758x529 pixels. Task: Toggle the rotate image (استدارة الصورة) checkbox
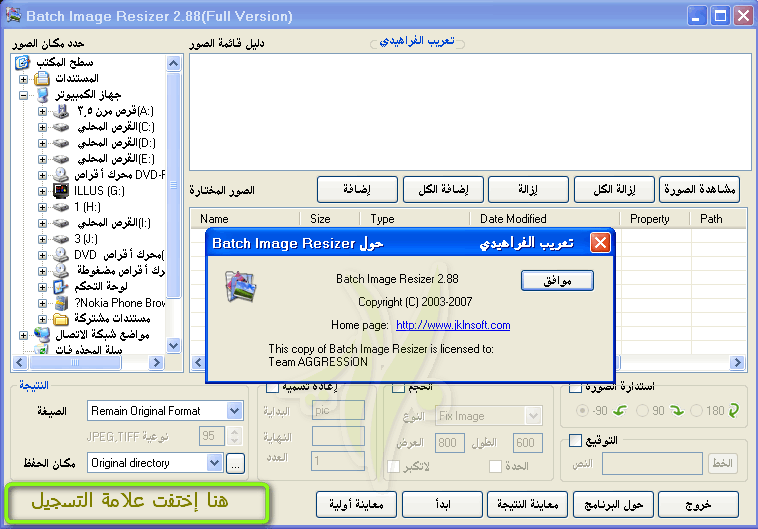(x=575, y=388)
